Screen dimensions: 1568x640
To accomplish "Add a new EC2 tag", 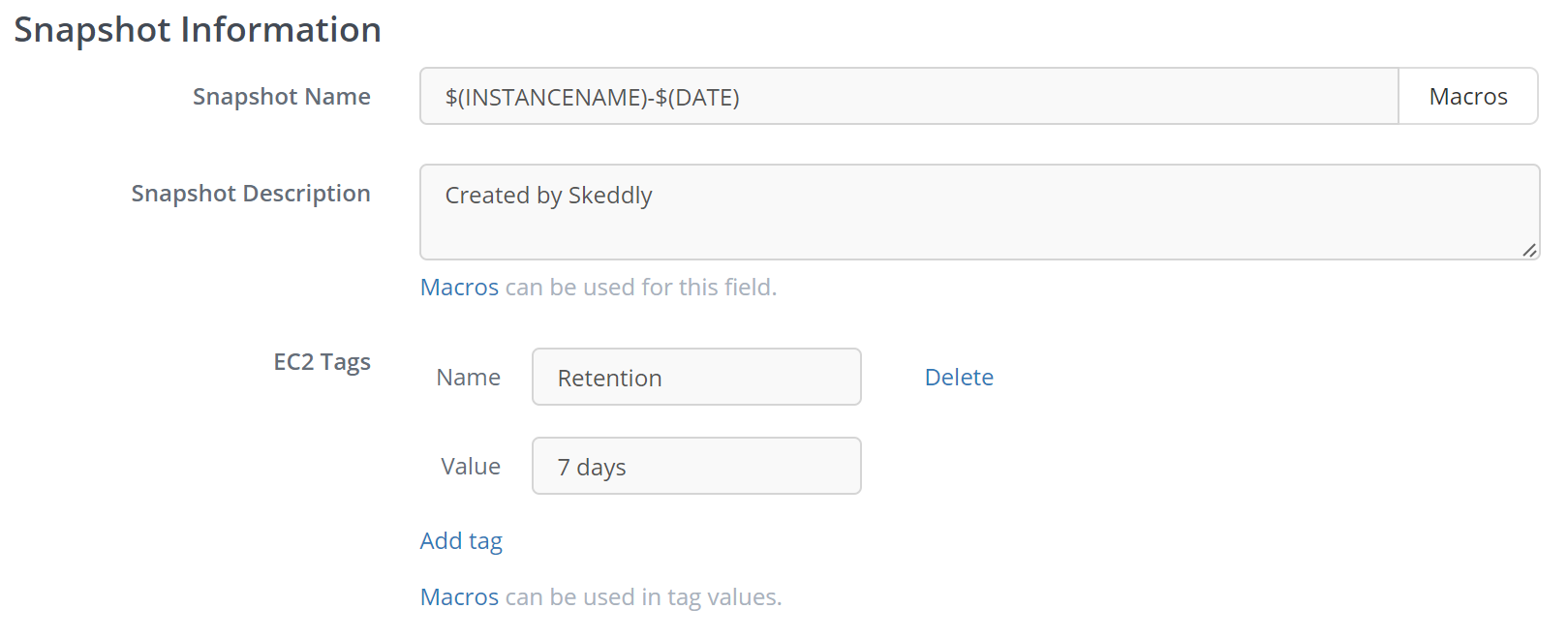I will 461,541.
